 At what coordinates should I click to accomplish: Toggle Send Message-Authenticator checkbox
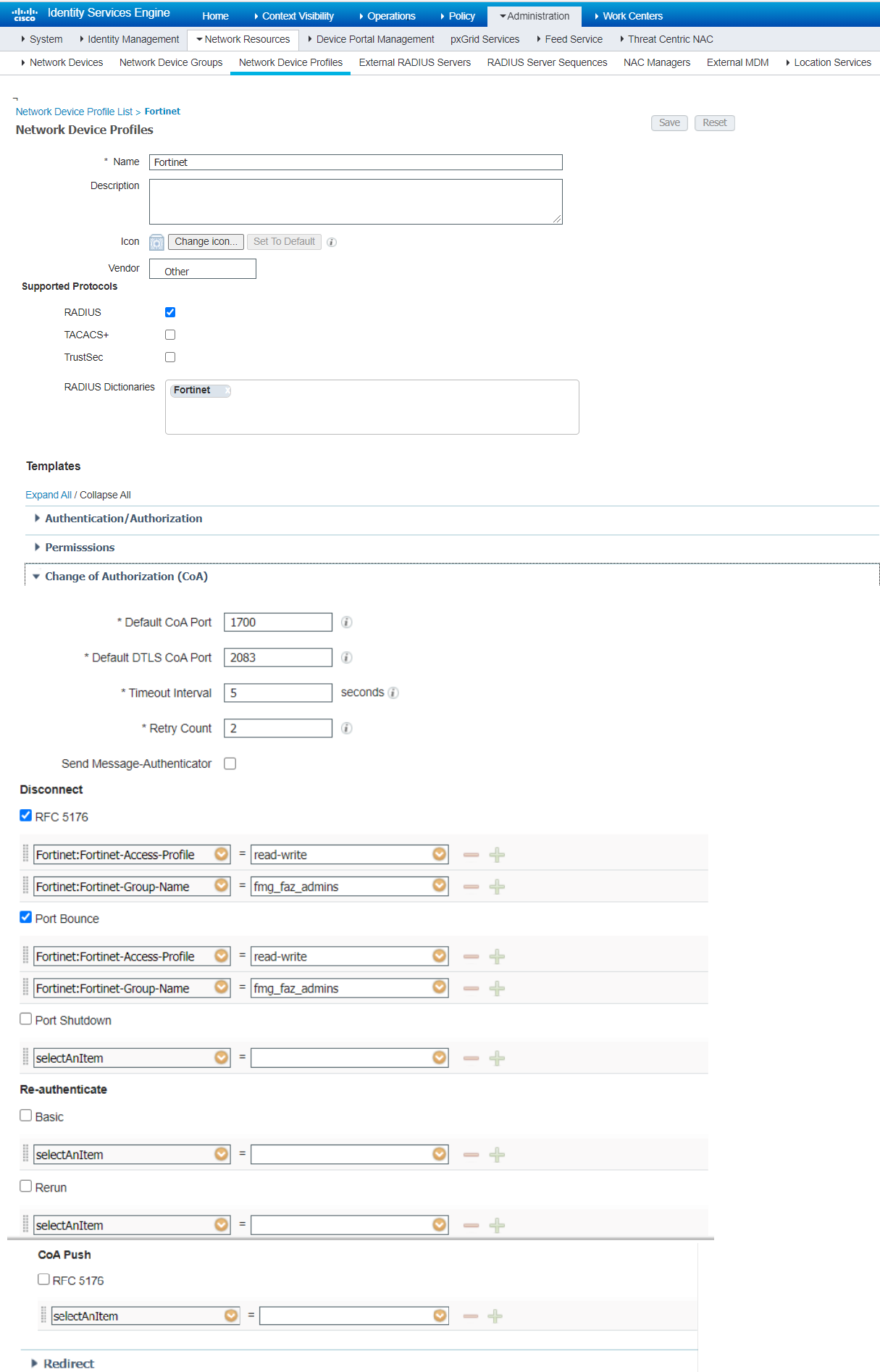click(230, 764)
